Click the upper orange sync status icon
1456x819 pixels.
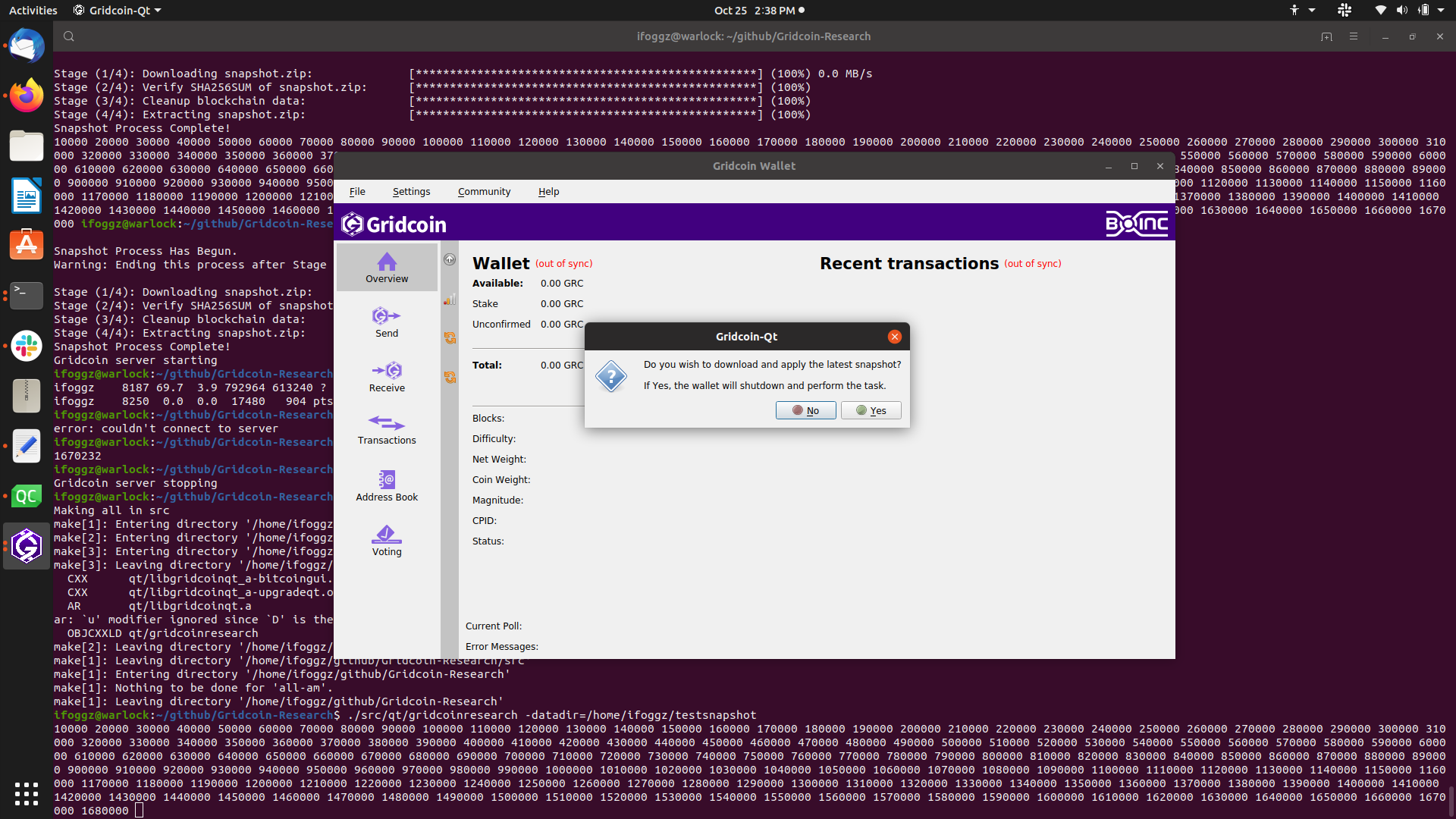(450, 337)
